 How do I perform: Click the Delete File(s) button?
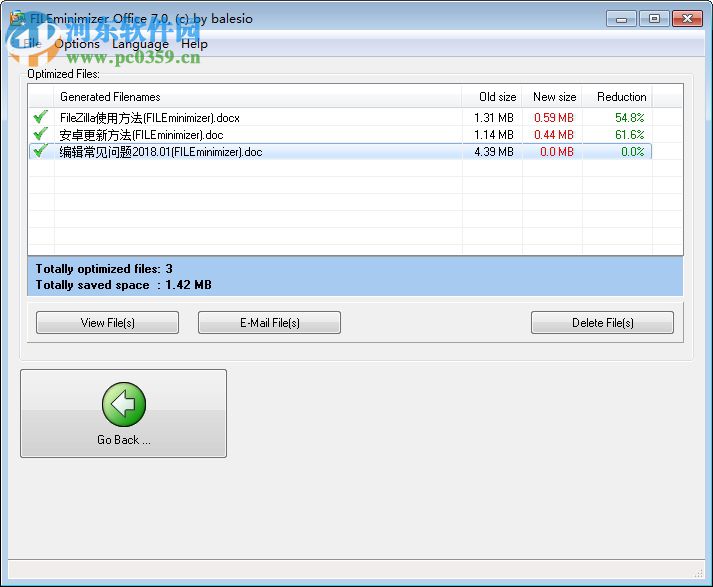click(x=602, y=322)
